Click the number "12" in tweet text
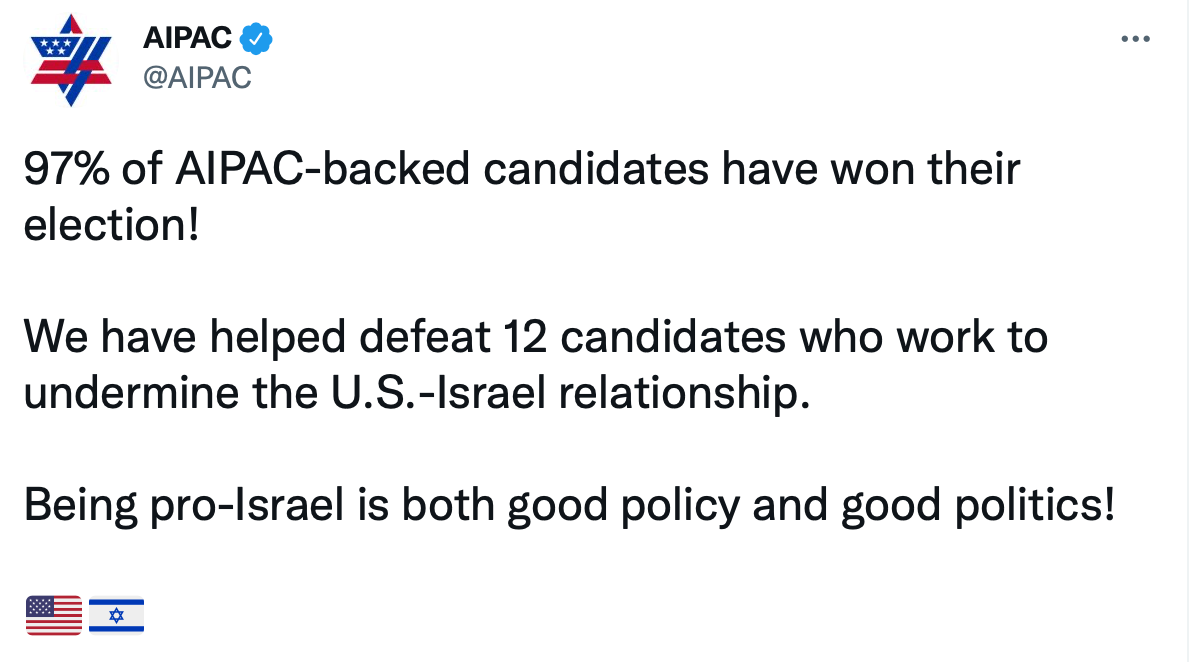 pos(525,337)
